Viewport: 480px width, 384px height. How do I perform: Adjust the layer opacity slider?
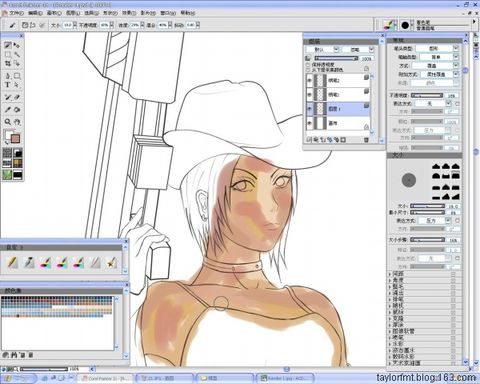[x=336, y=58]
